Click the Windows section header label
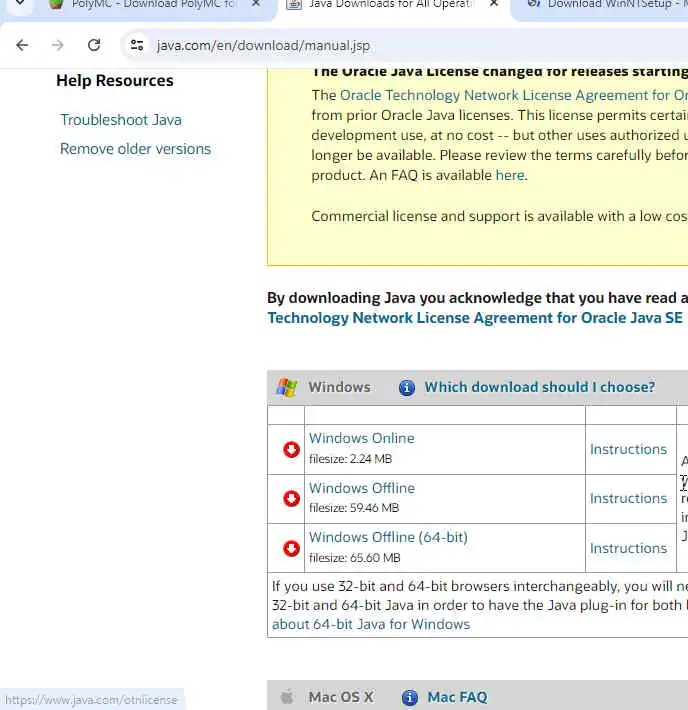 (339, 387)
